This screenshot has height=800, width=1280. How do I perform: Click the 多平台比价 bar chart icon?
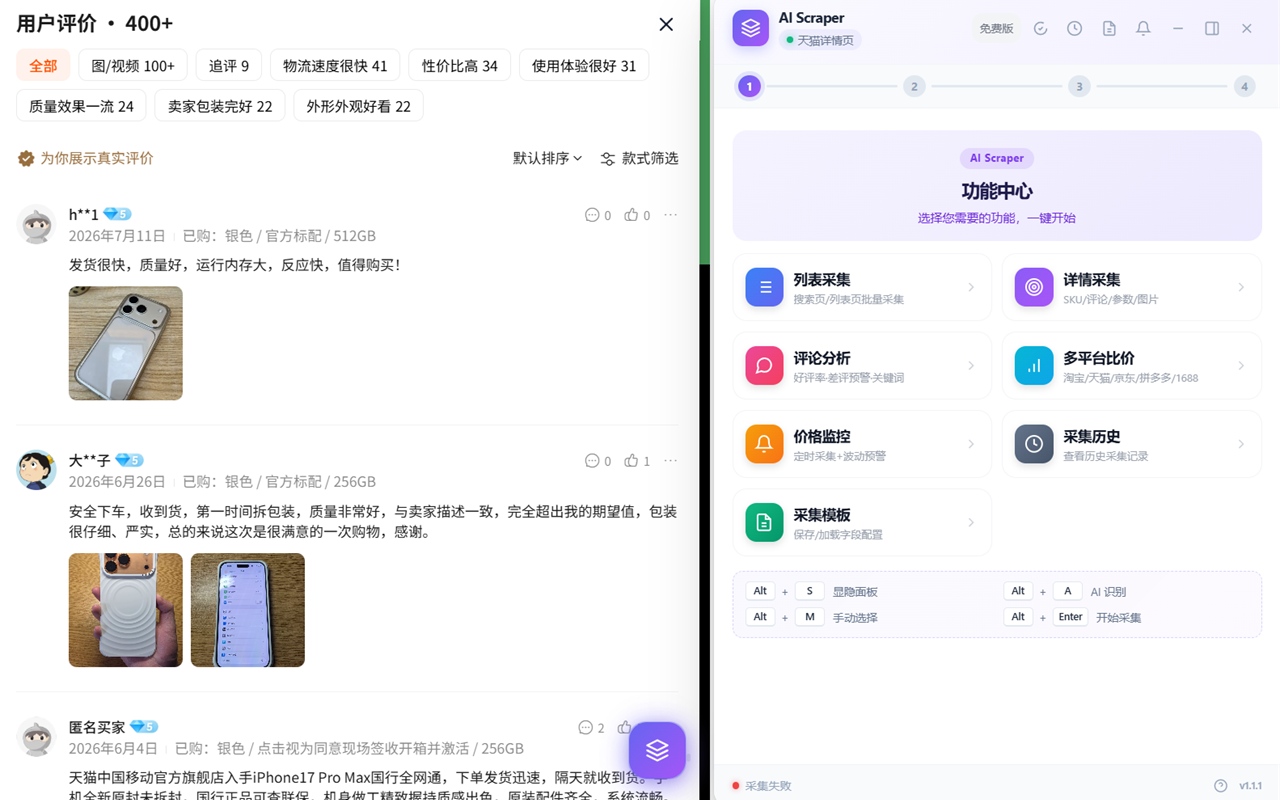[x=1034, y=366]
